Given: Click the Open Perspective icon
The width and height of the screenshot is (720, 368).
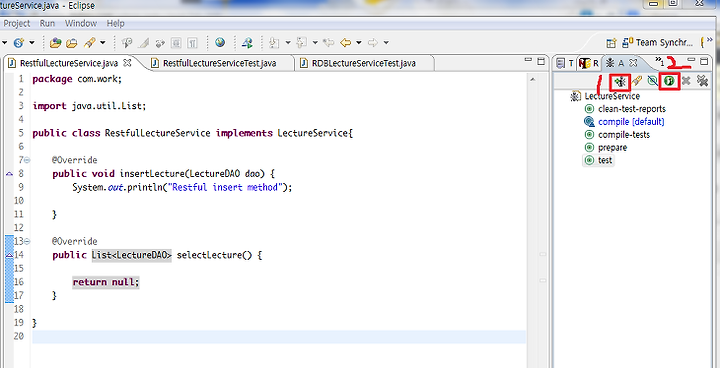Looking at the screenshot, I should 611,43.
